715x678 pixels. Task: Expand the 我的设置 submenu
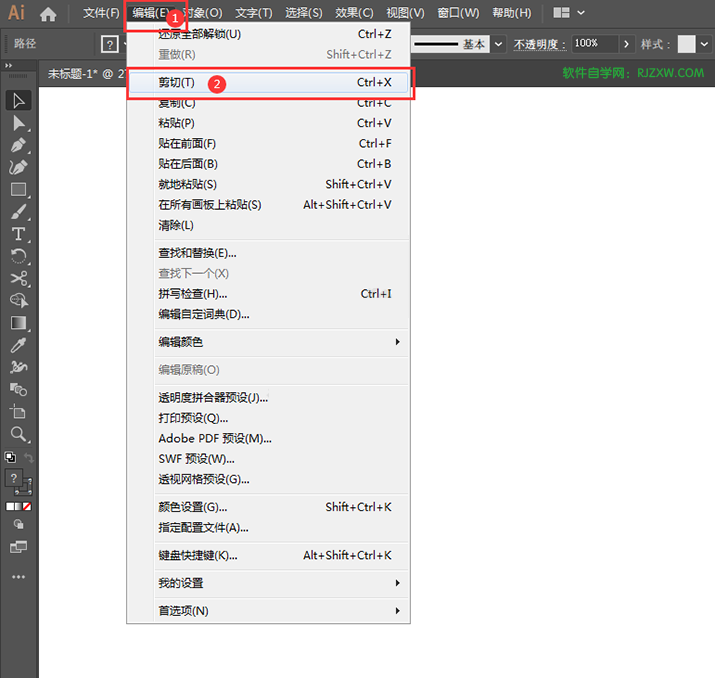tap(269, 583)
